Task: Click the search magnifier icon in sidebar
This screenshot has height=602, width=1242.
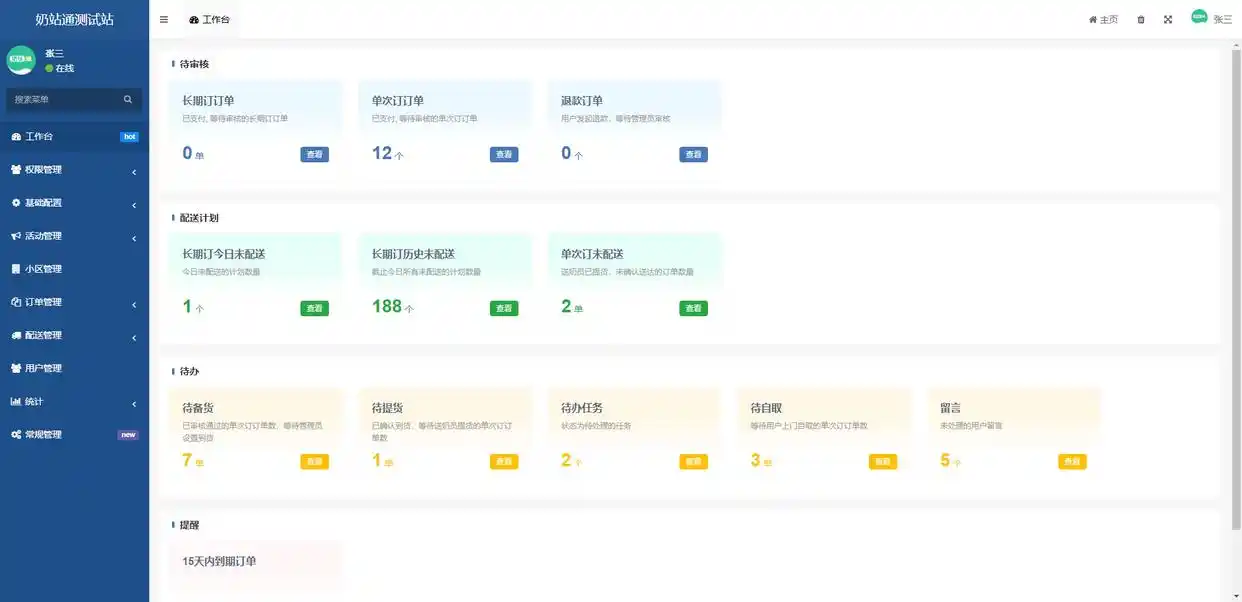Action: point(128,100)
